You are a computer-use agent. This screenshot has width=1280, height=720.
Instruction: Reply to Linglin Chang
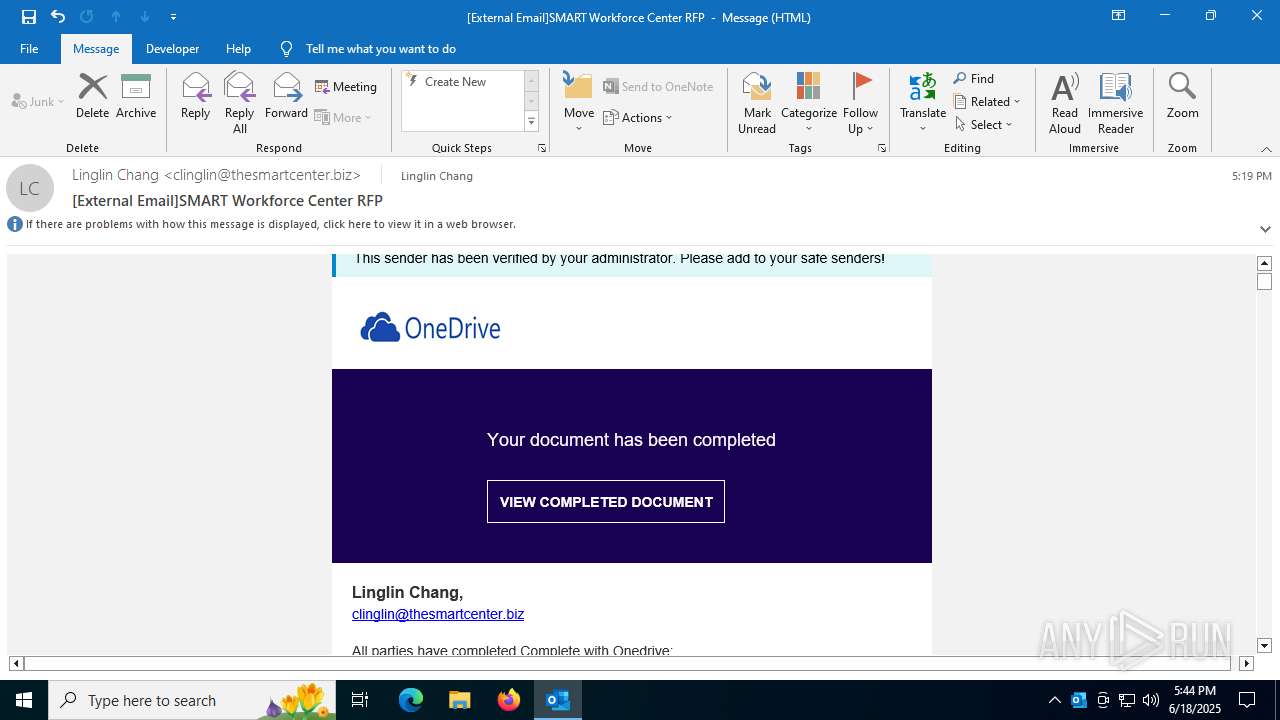[195, 97]
